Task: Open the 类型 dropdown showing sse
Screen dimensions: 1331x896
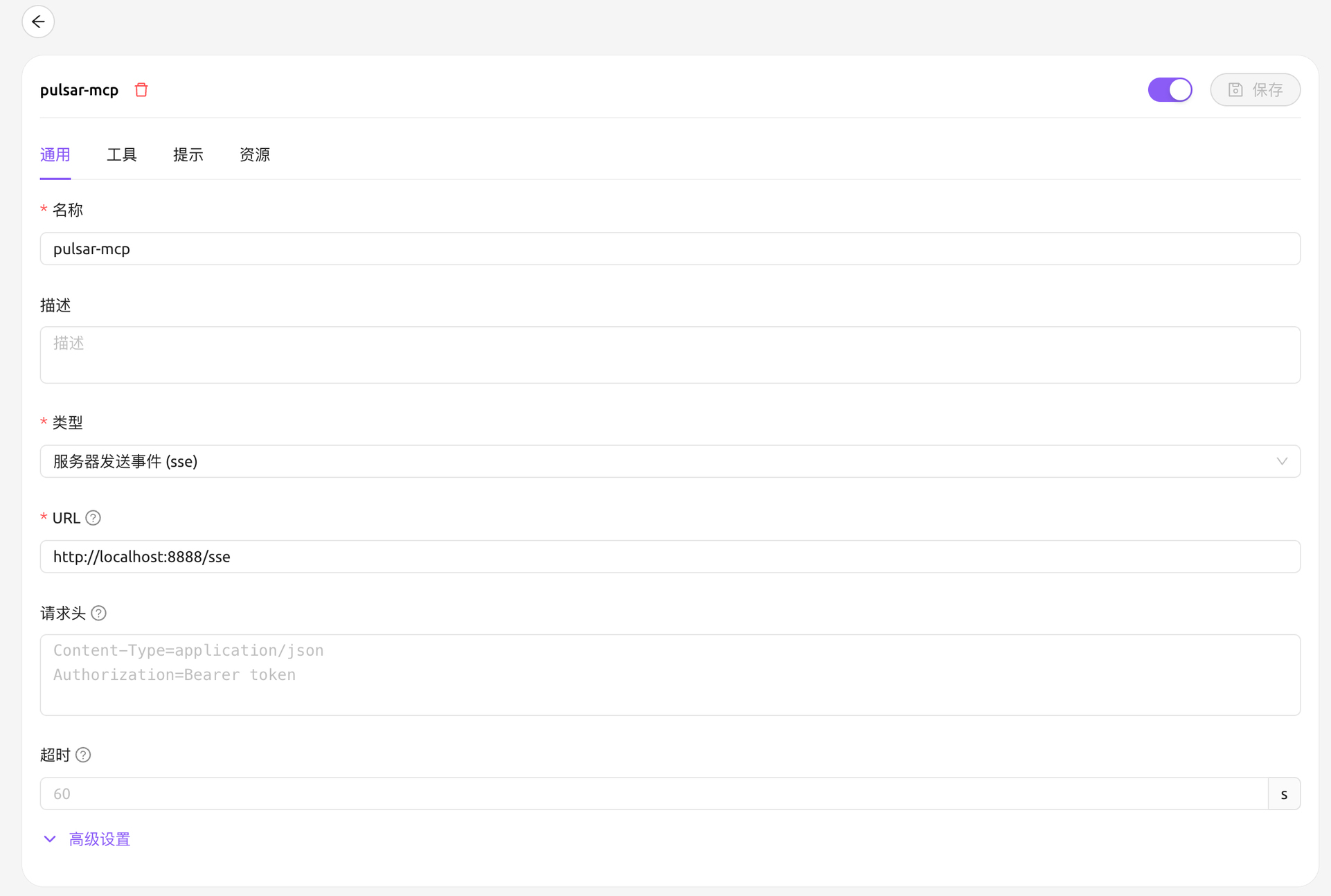Action: pos(670,461)
